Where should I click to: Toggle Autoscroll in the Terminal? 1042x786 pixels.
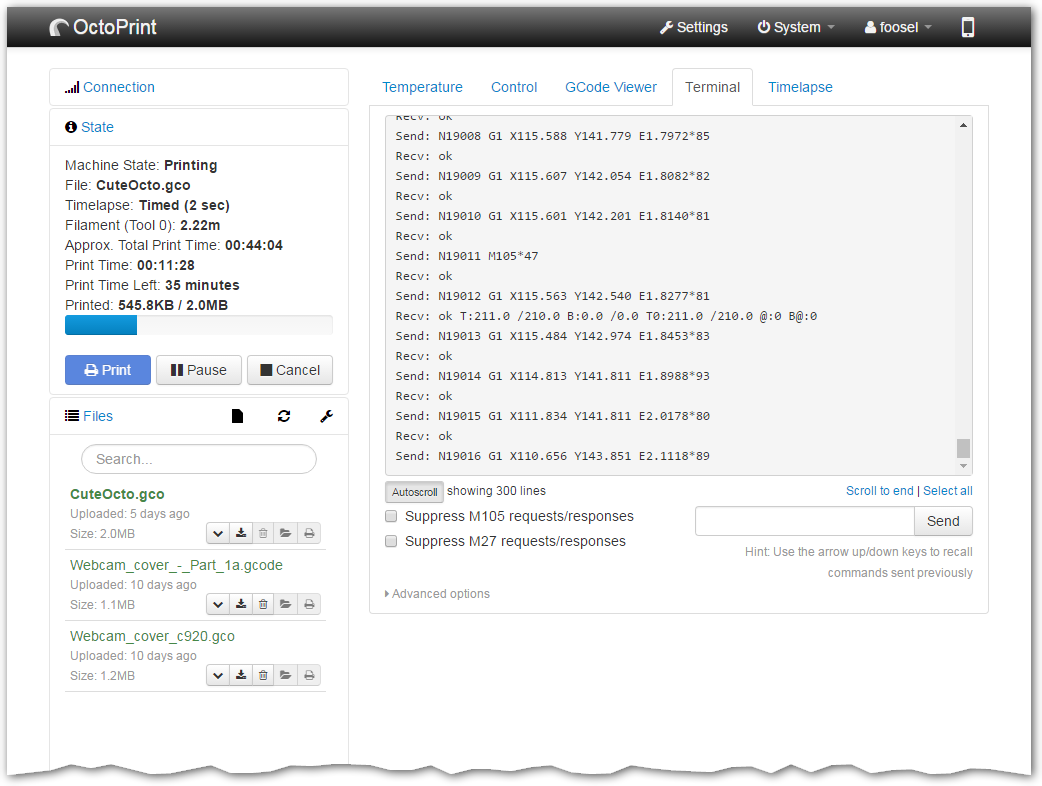click(x=414, y=491)
